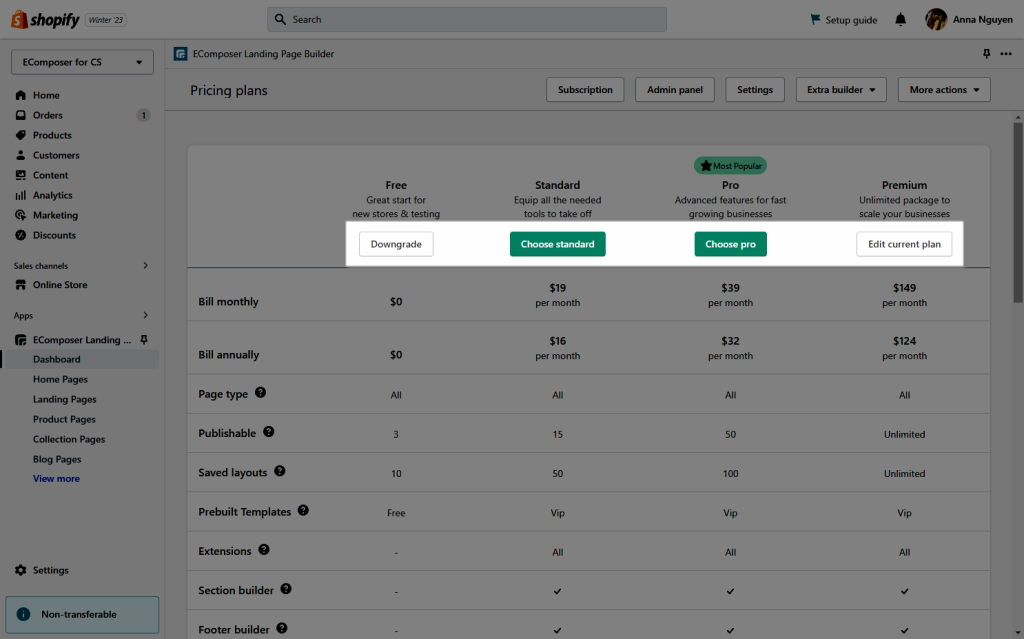Click the Pricing plans heading
This screenshot has width=1024, height=639.
[229, 91]
